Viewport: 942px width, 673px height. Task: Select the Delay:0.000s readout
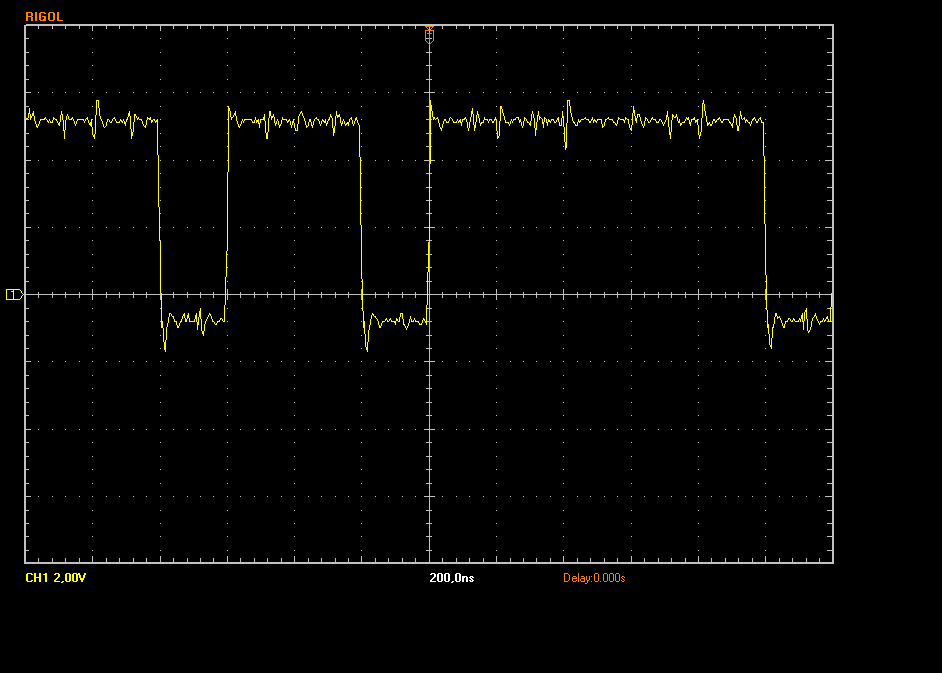click(x=593, y=578)
